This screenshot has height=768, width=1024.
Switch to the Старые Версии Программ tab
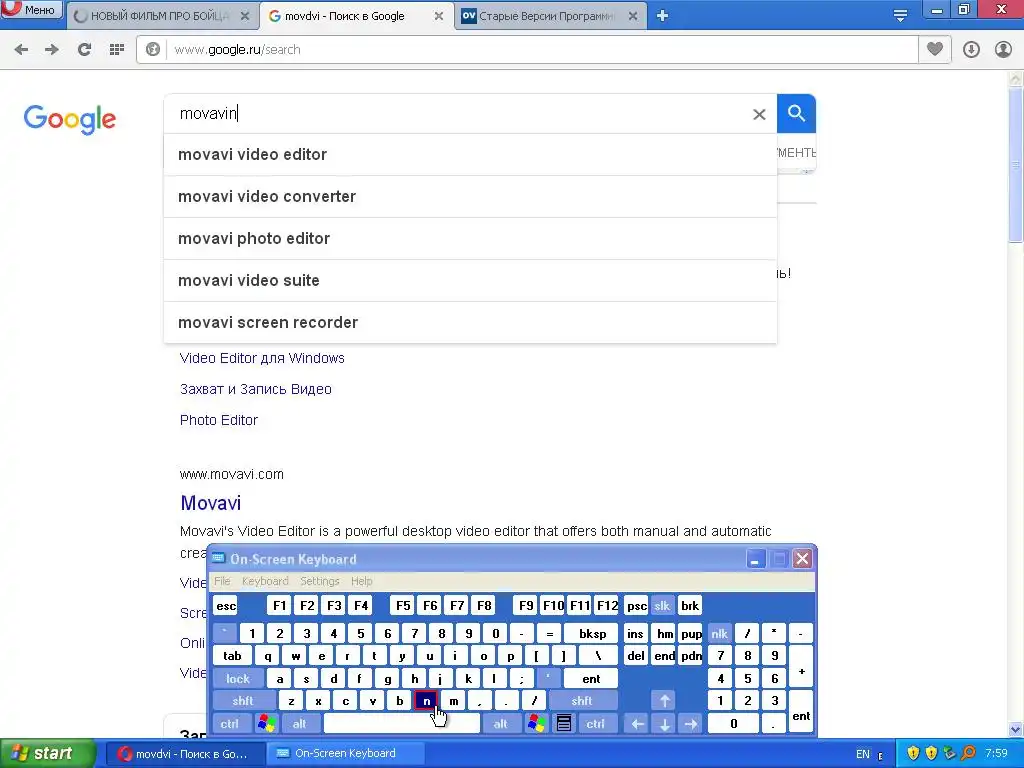pyautogui.click(x=546, y=16)
